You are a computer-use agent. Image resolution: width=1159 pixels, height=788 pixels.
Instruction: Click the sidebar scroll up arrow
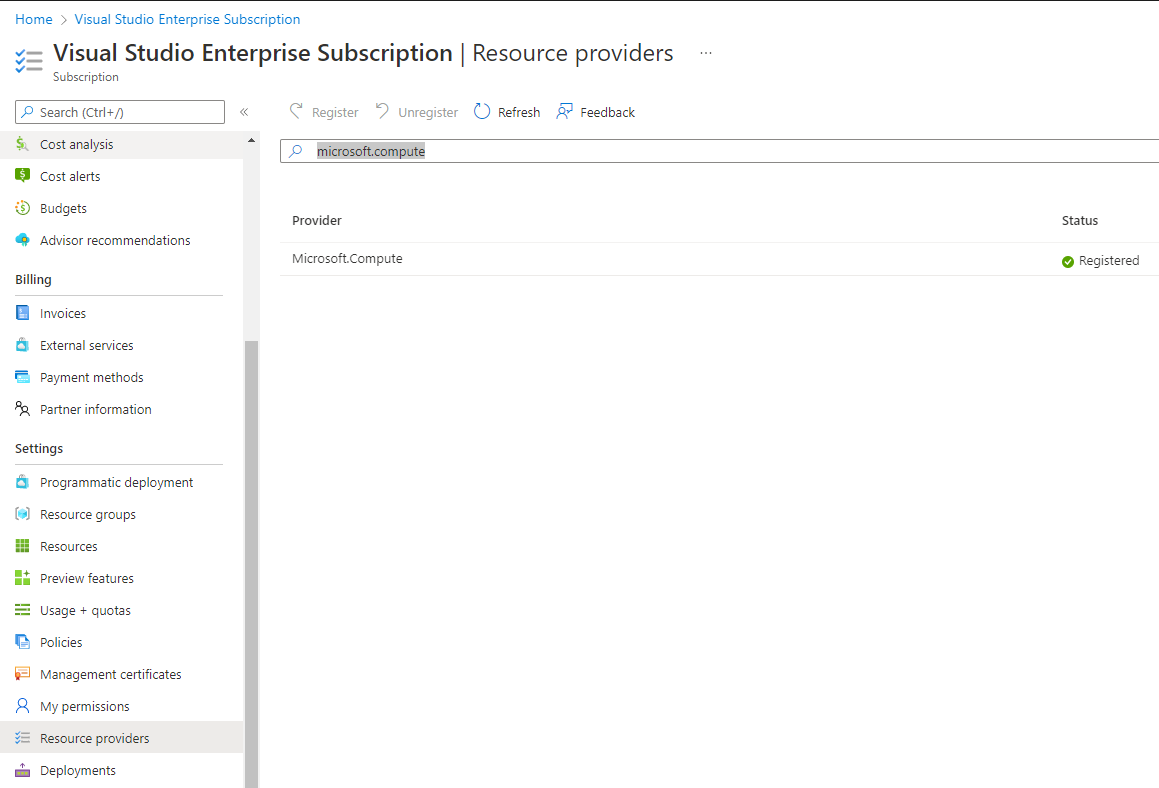[251, 140]
